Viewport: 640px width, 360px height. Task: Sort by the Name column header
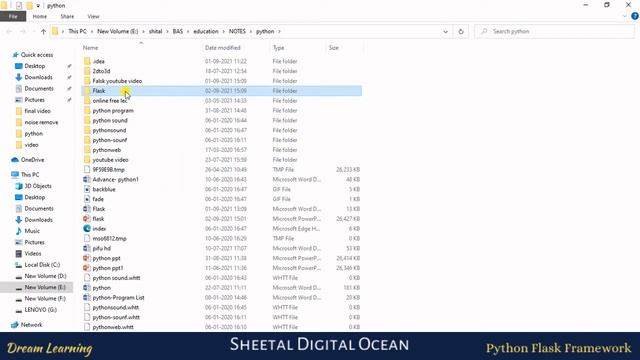coord(90,48)
